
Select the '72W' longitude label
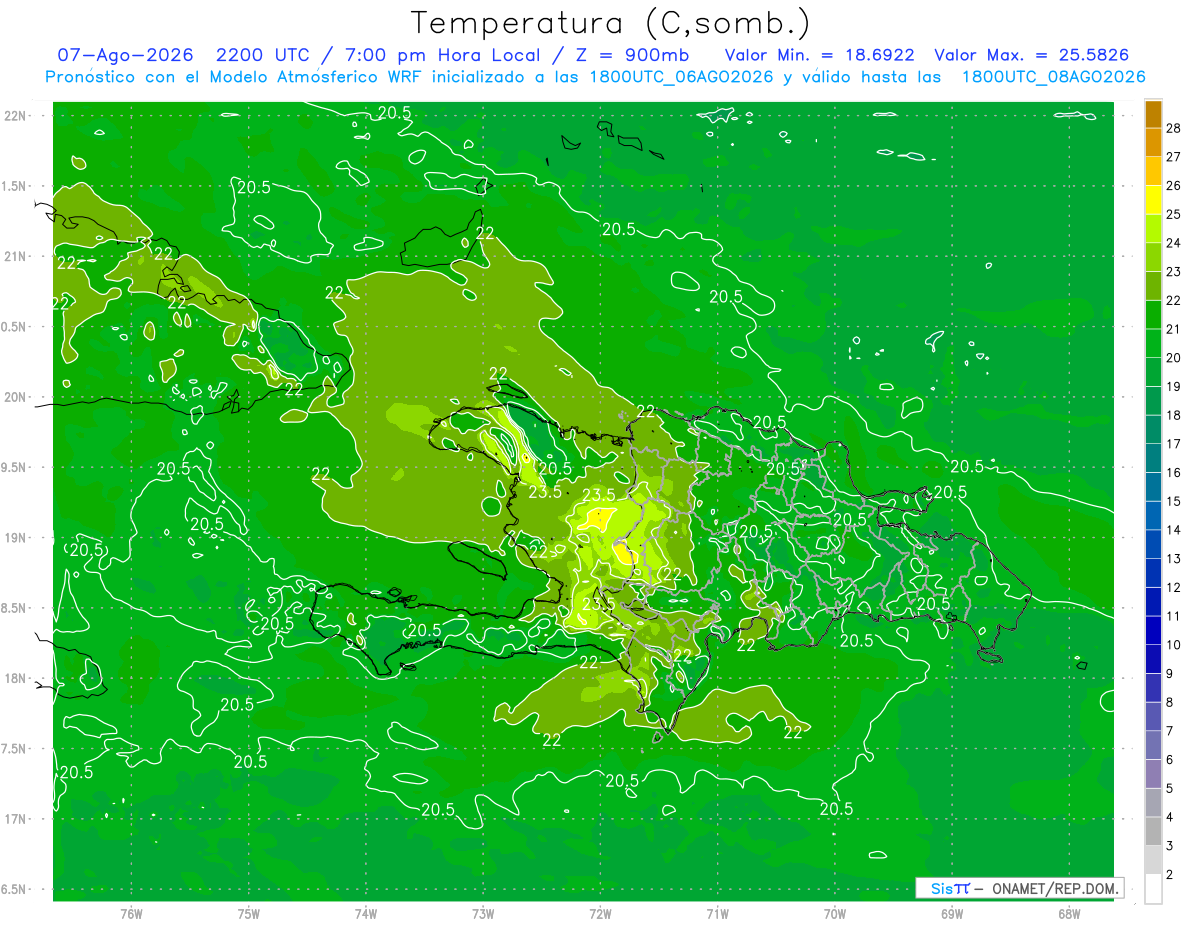click(600, 914)
